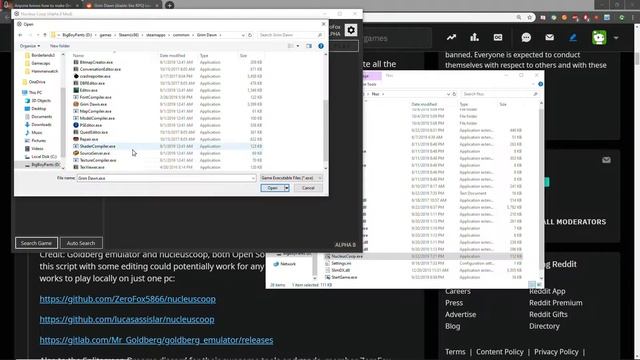The width and height of the screenshot is (640, 360).
Task: Click refresh icon beside Open dialog address bar
Action: (x=250, y=35)
